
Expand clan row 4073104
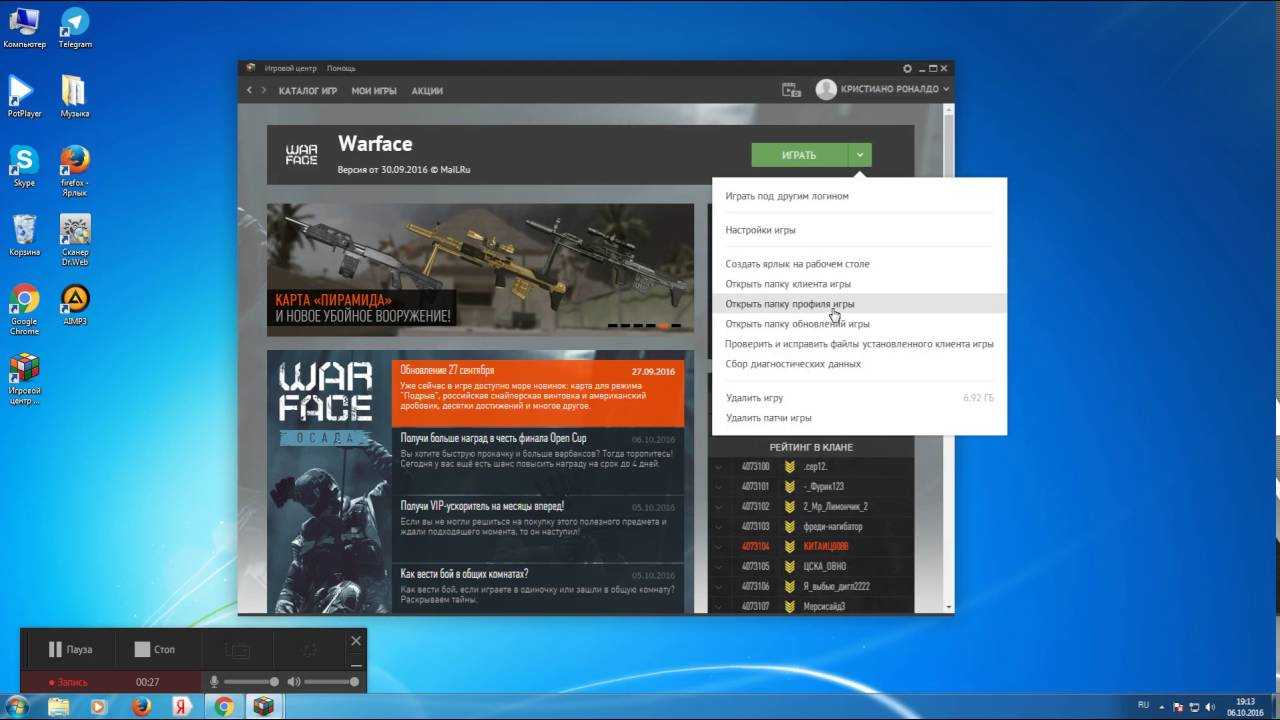pyautogui.click(x=717, y=547)
